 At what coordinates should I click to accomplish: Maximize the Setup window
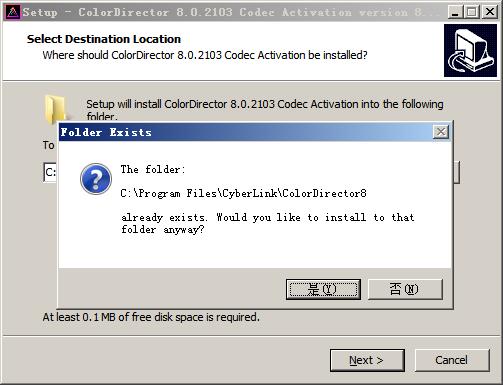click(472, 12)
